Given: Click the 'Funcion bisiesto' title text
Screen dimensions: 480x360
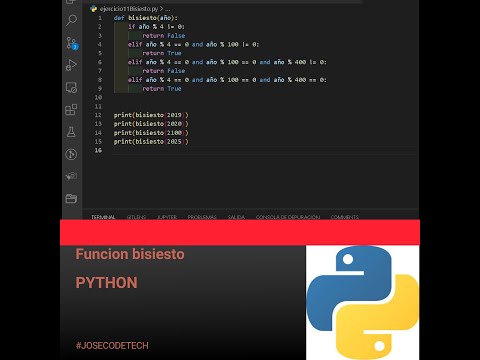Looking at the screenshot, I should (x=130, y=254).
